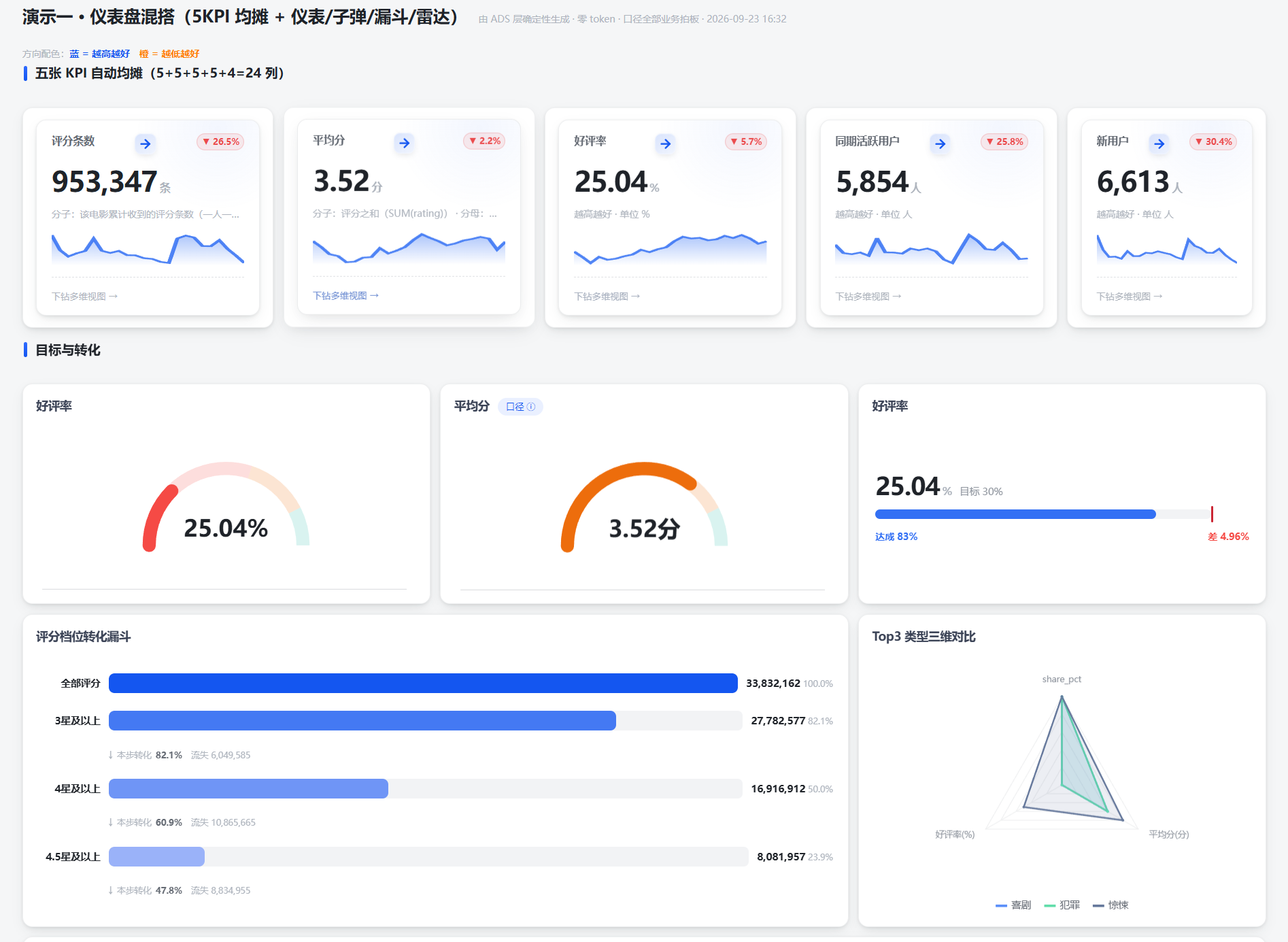The width and height of the screenshot is (1288, 942).
Task: Click the ▼ 2.2% change badge
Action: pos(484,141)
